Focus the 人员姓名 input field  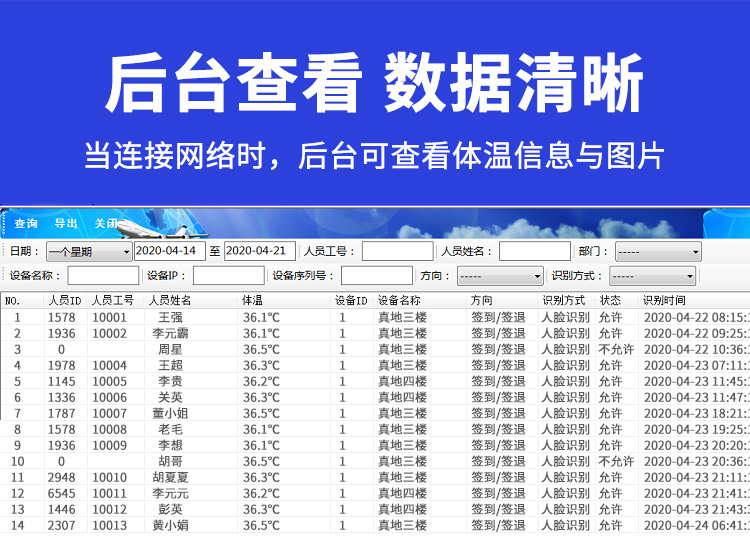pyautogui.click(x=535, y=251)
